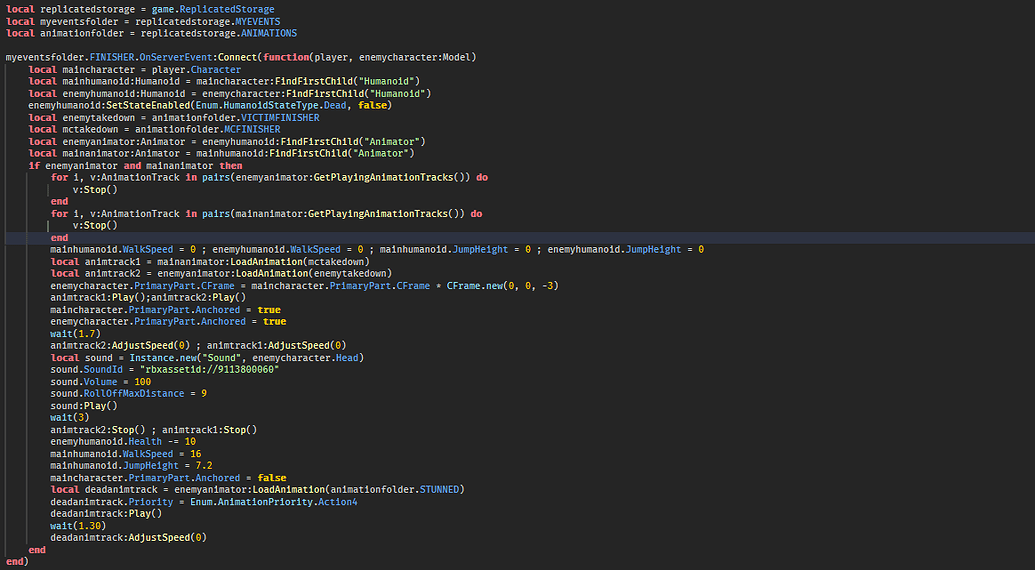Click the 'local mainanimator:Animator' line

(x=221, y=154)
